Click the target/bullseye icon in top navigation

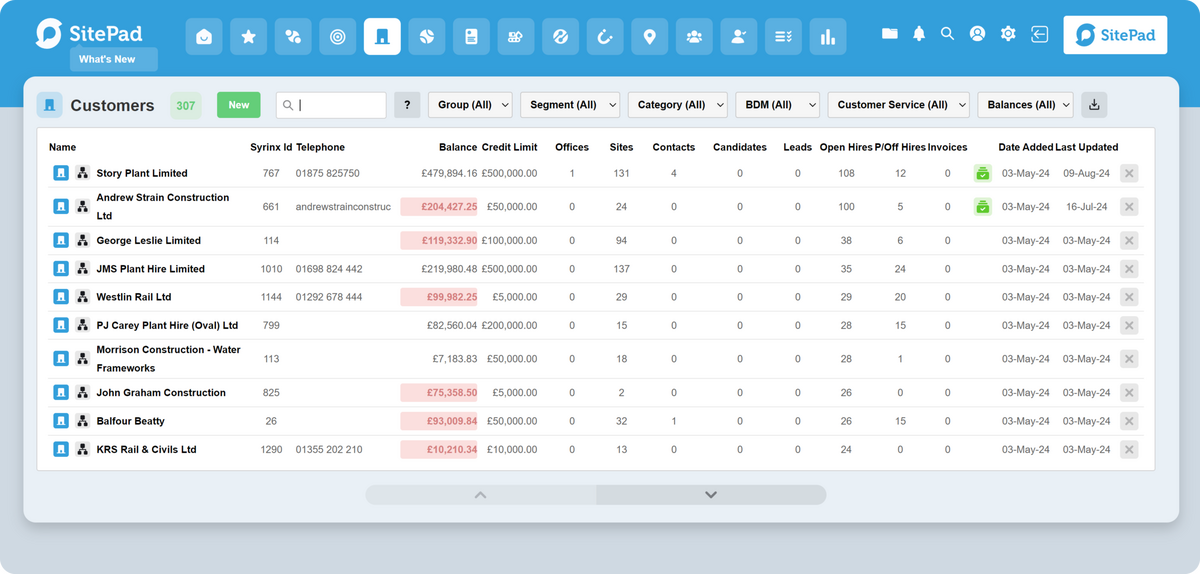pyautogui.click(x=337, y=37)
